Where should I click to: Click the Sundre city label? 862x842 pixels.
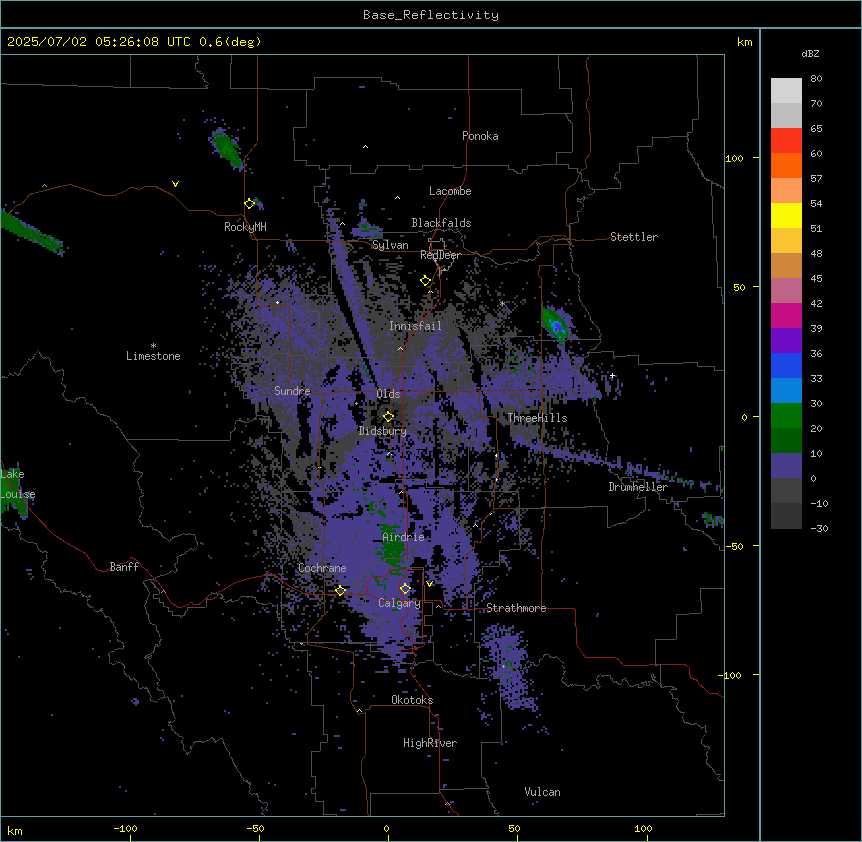coord(292,391)
